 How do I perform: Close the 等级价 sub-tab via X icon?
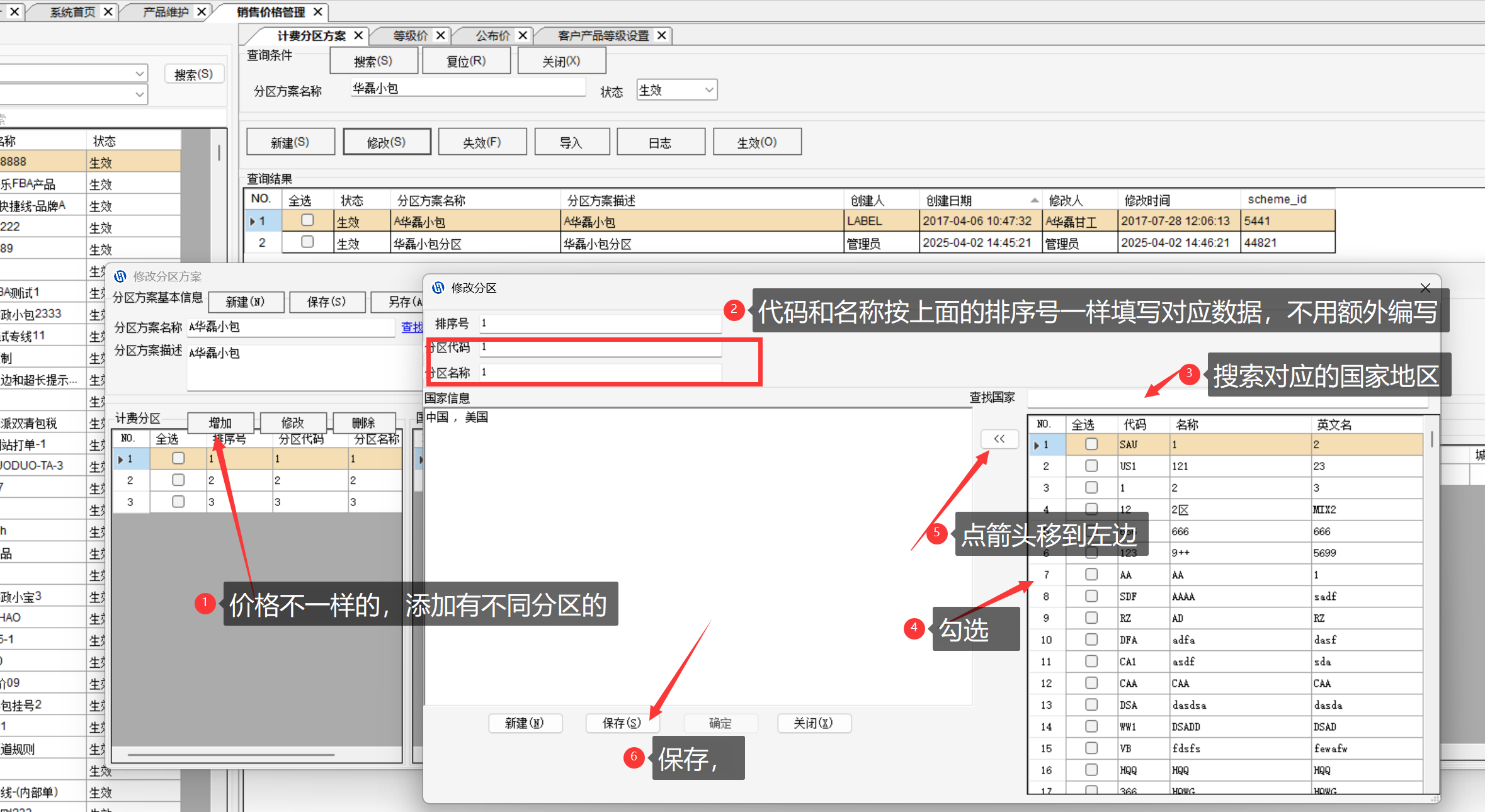pyautogui.click(x=441, y=35)
